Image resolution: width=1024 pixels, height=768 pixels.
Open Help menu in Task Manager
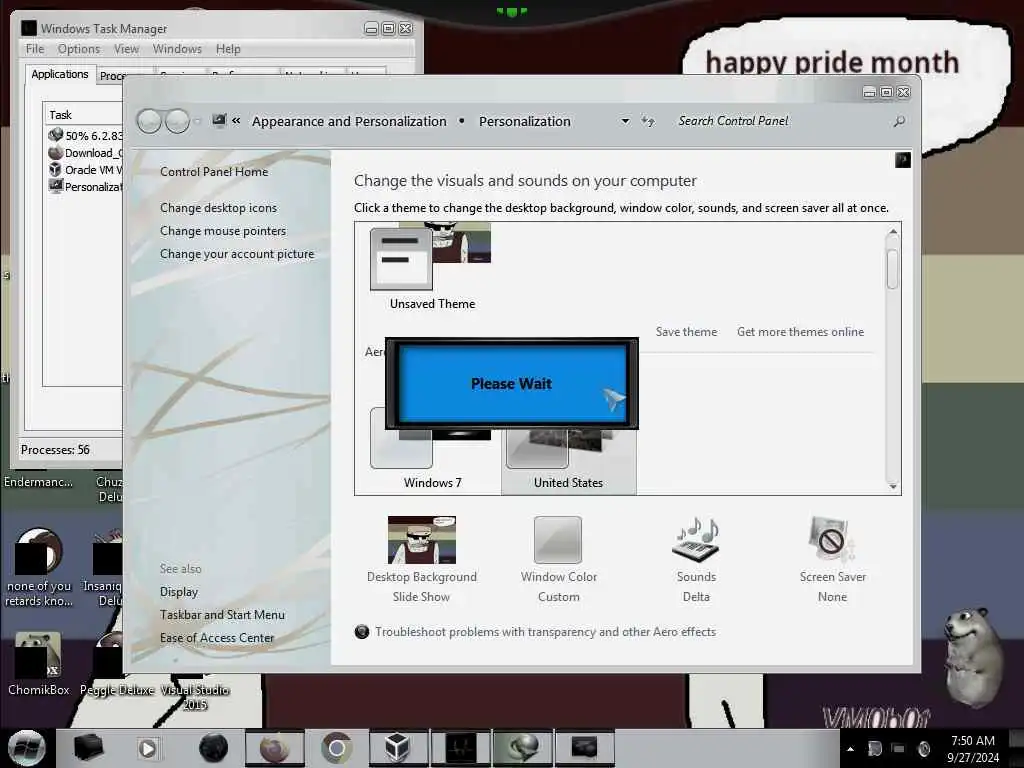click(x=228, y=49)
